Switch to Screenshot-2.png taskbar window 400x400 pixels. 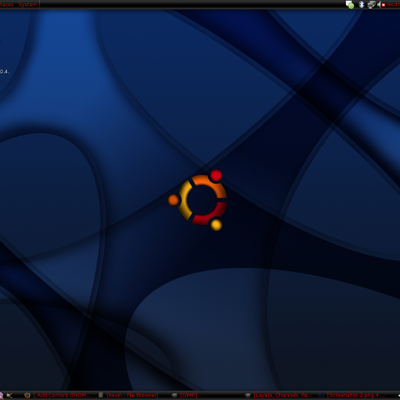pyautogui.click(x=356, y=395)
